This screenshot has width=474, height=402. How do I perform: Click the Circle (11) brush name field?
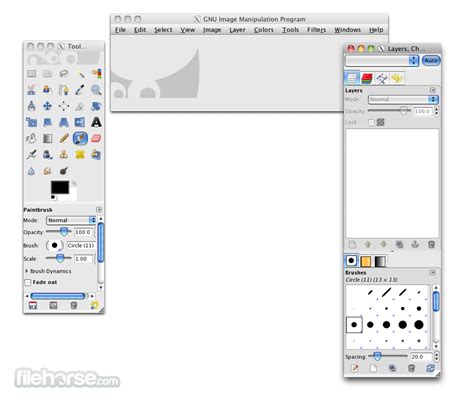pyautogui.click(x=81, y=245)
